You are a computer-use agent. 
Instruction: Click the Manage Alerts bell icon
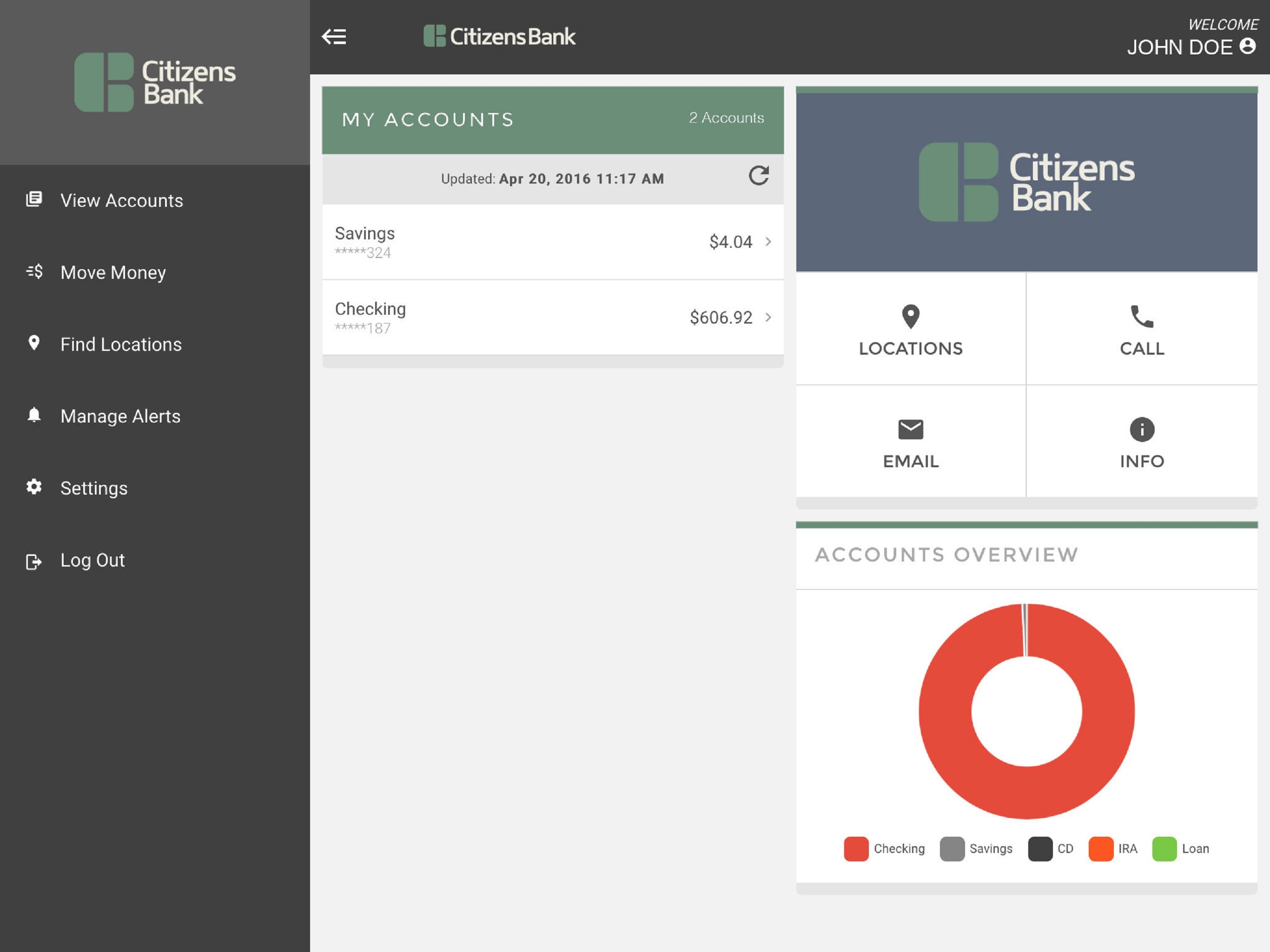click(x=34, y=415)
